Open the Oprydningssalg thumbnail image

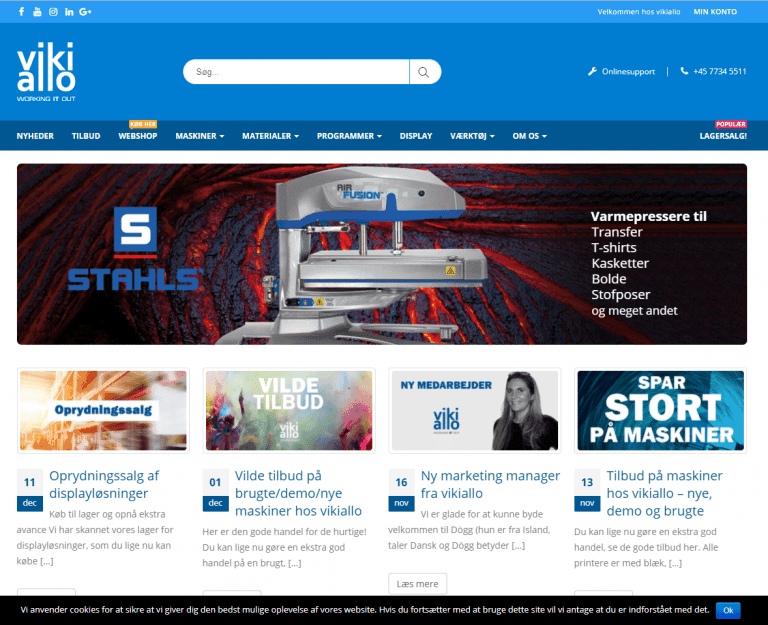103,410
